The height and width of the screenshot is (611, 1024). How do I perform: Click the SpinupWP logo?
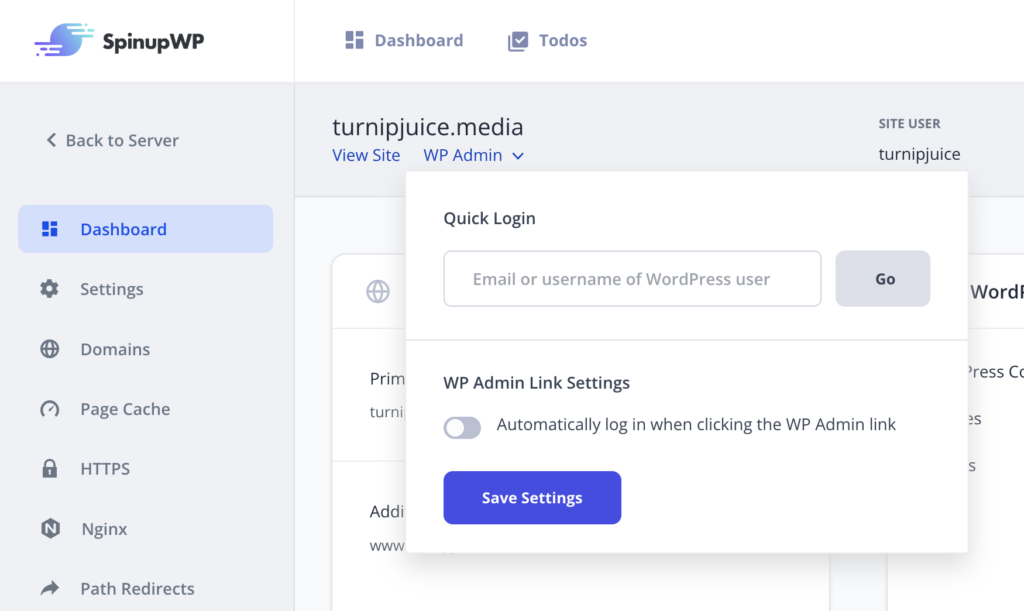117,40
